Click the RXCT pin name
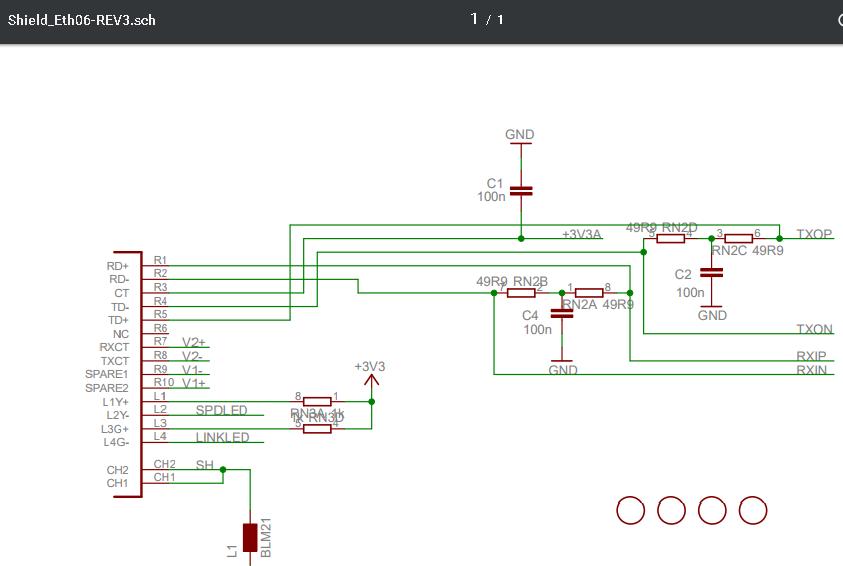The width and height of the screenshot is (843, 566). [115, 347]
